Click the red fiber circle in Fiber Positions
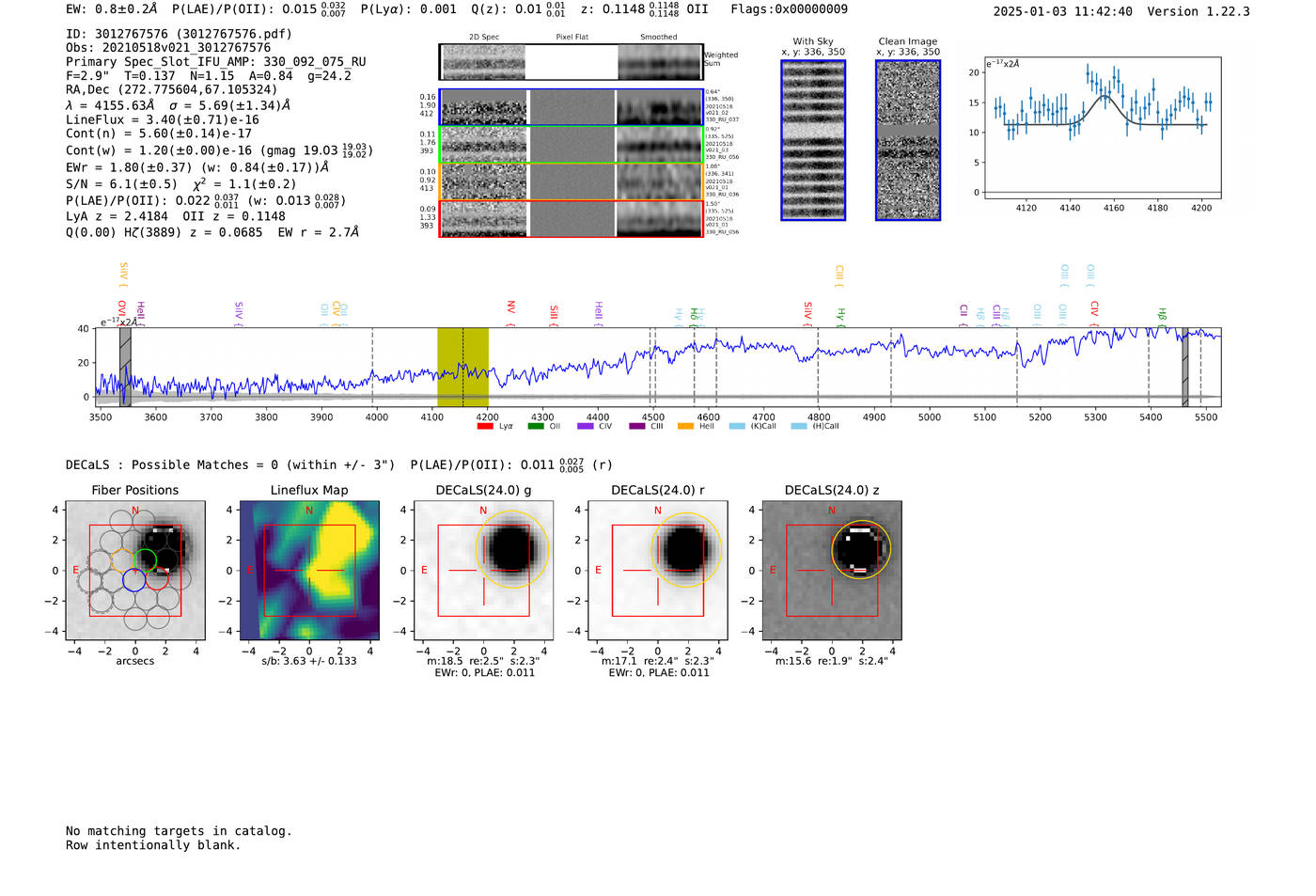The height and width of the screenshot is (896, 1316). 156,579
